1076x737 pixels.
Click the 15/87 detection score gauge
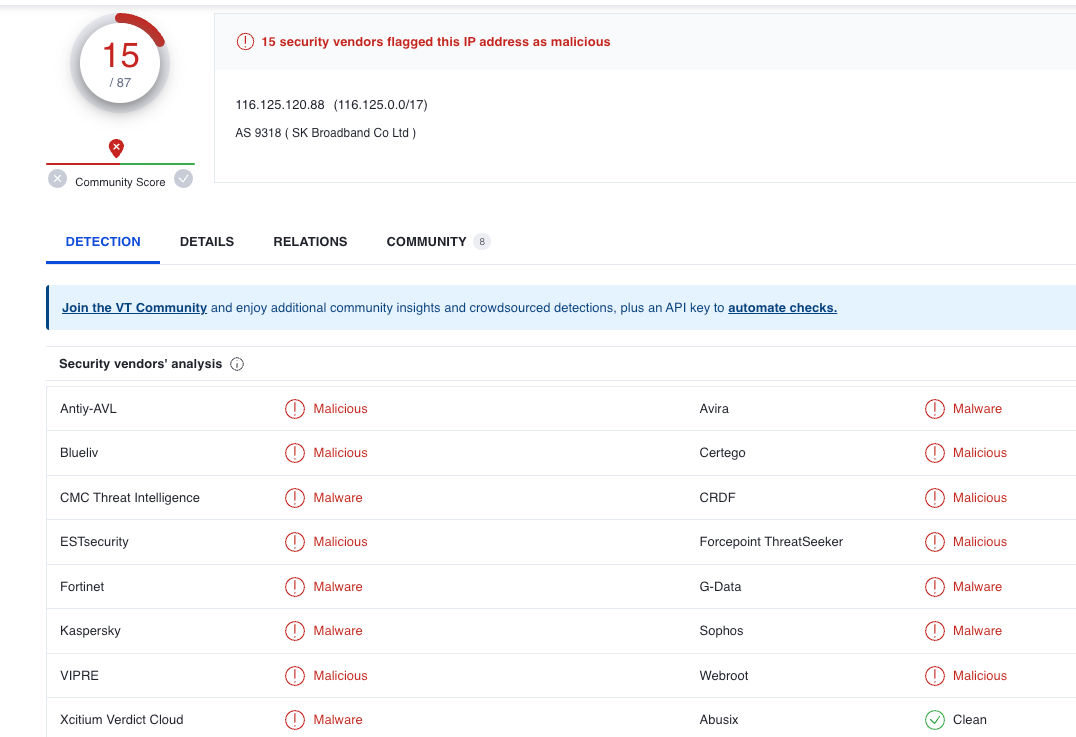pos(120,64)
